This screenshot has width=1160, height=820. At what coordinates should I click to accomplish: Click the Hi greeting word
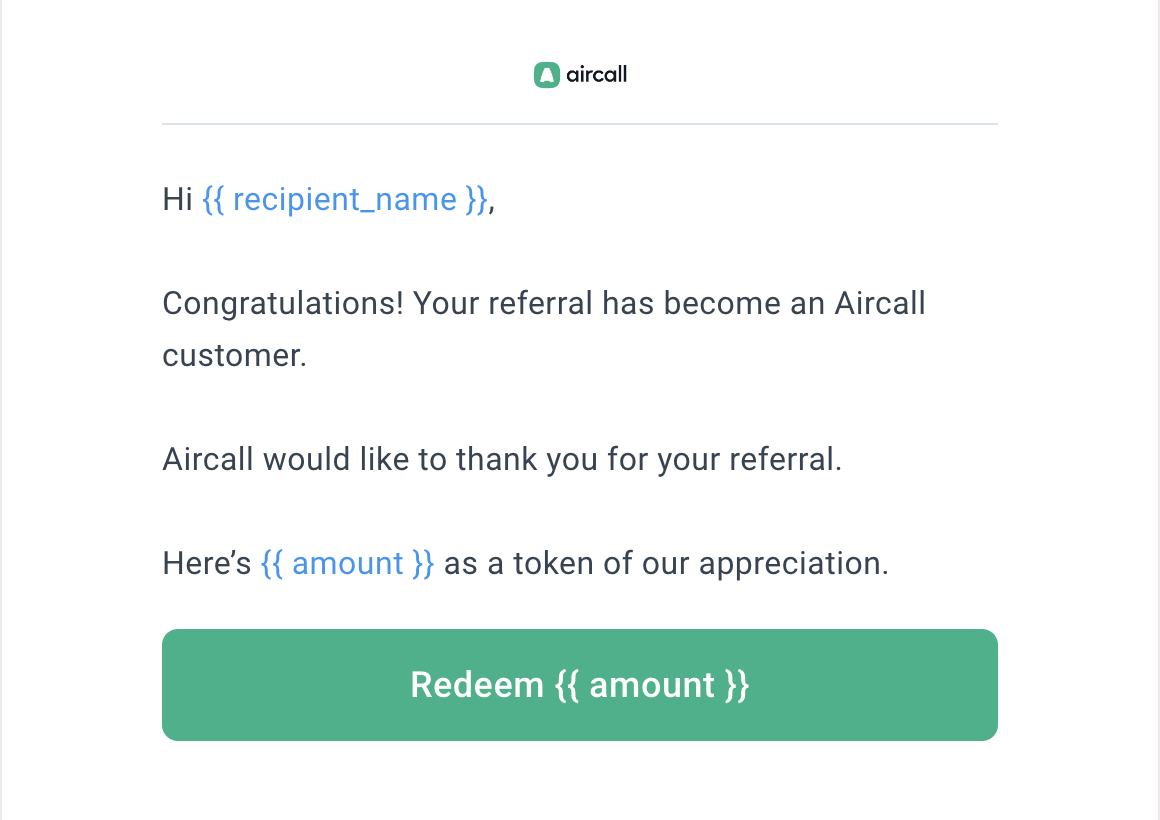click(x=178, y=200)
